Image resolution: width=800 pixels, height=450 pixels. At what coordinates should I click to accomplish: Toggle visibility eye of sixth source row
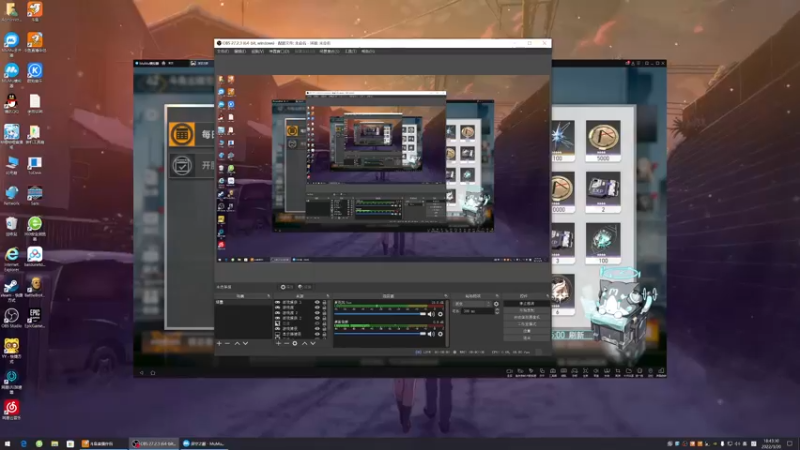(317, 328)
